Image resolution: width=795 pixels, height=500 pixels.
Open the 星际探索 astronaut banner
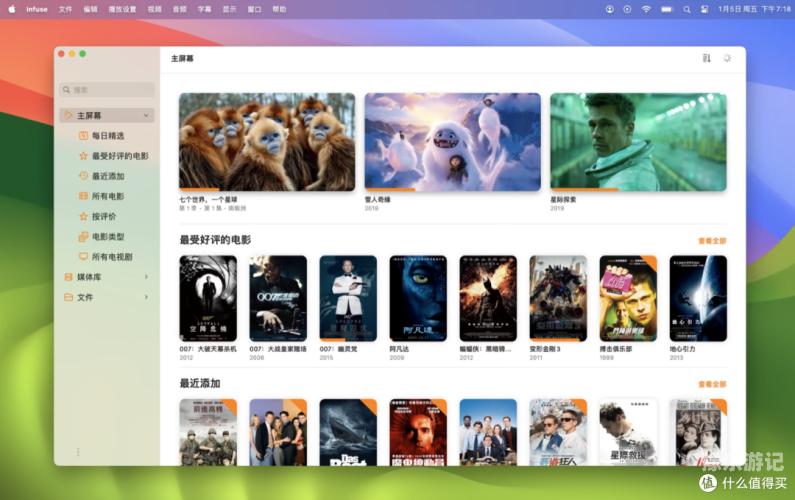638,142
